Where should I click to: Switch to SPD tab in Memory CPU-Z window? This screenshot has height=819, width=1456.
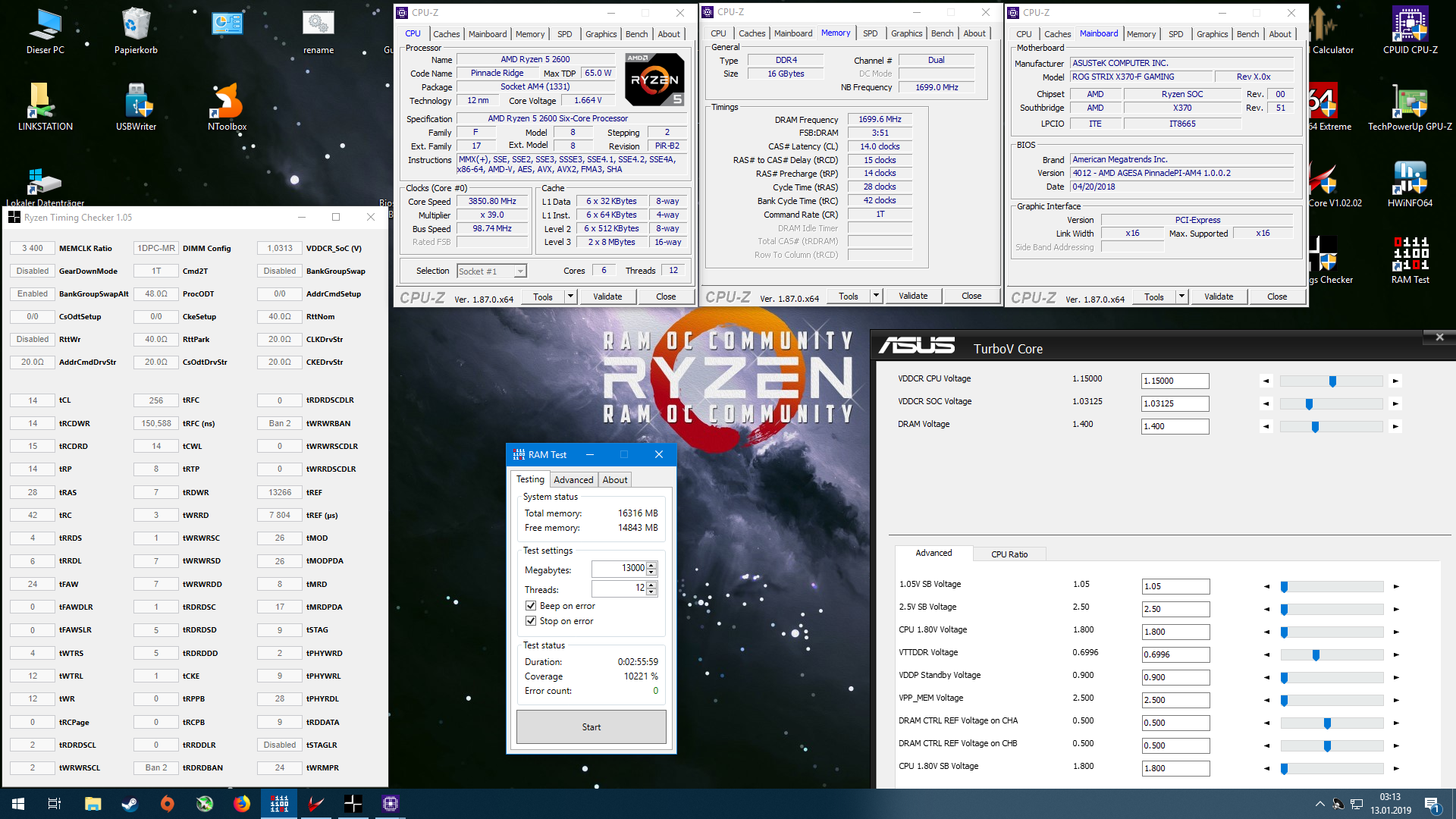(x=871, y=33)
